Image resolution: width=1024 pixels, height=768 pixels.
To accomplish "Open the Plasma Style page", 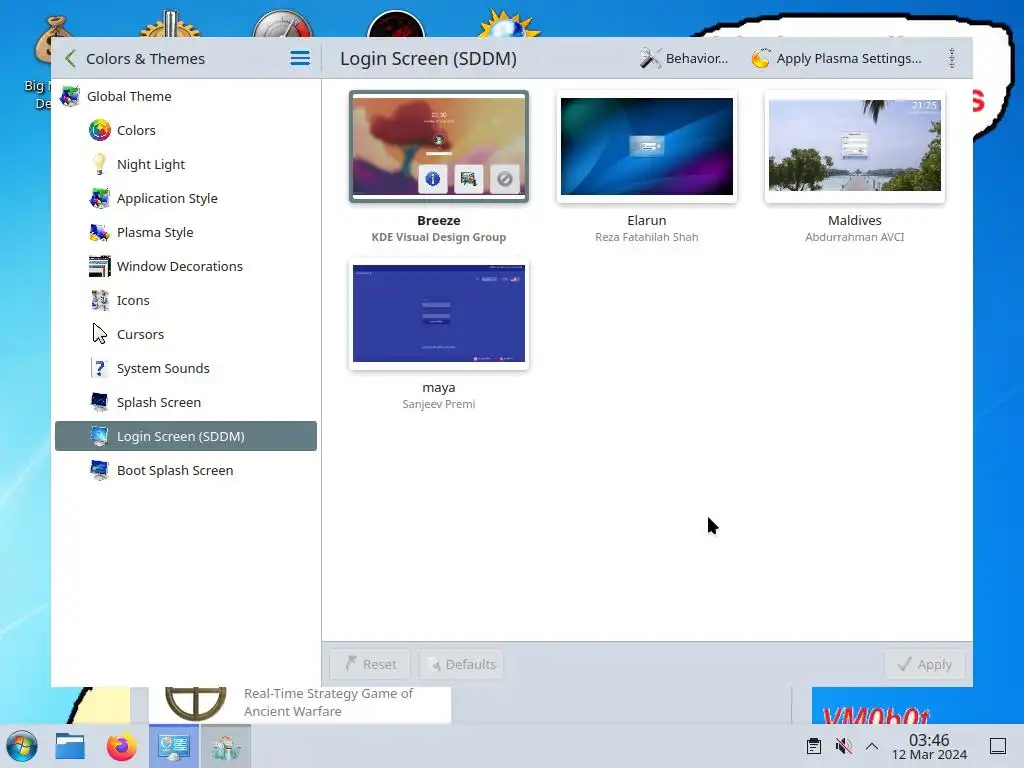I will [x=185, y=232].
